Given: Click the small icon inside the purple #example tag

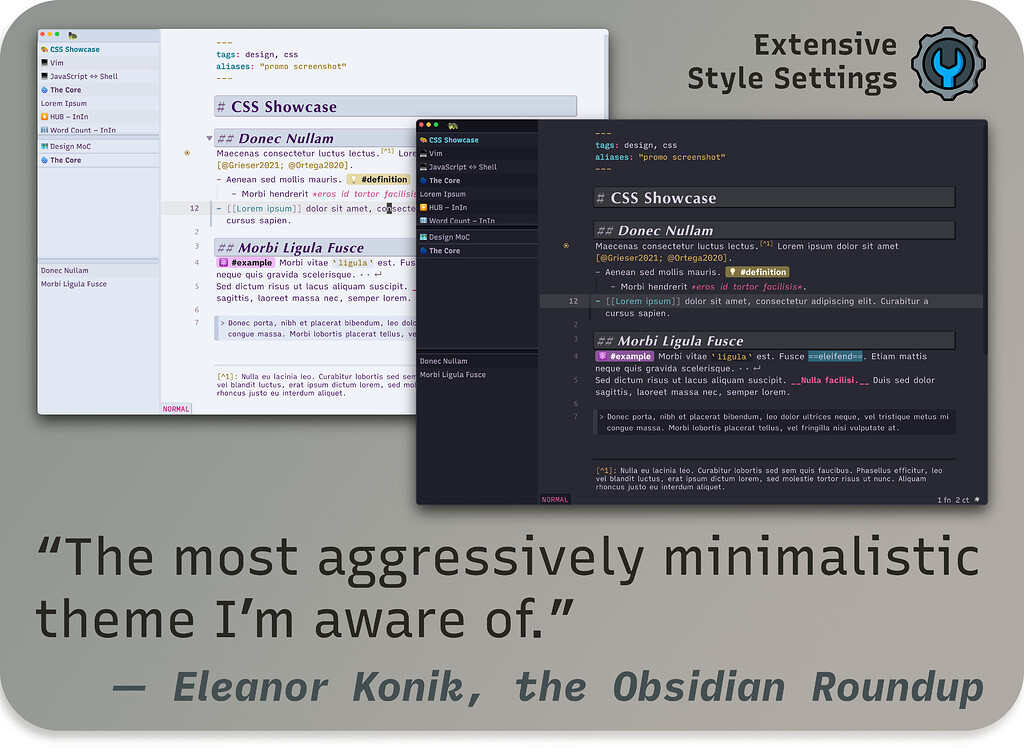Looking at the screenshot, I should click(223, 263).
